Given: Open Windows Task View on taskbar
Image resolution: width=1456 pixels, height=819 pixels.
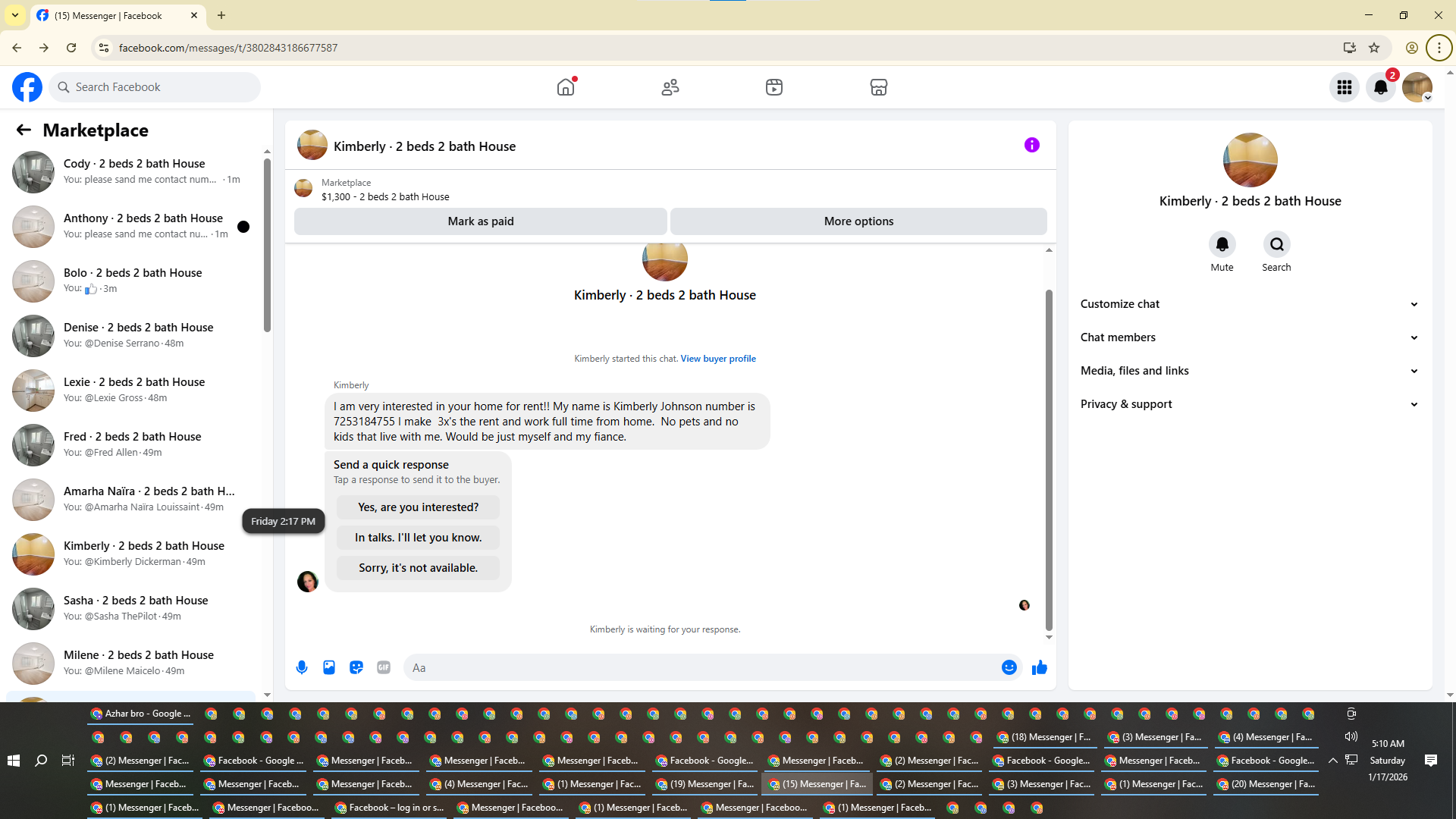Looking at the screenshot, I should pos(68,760).
